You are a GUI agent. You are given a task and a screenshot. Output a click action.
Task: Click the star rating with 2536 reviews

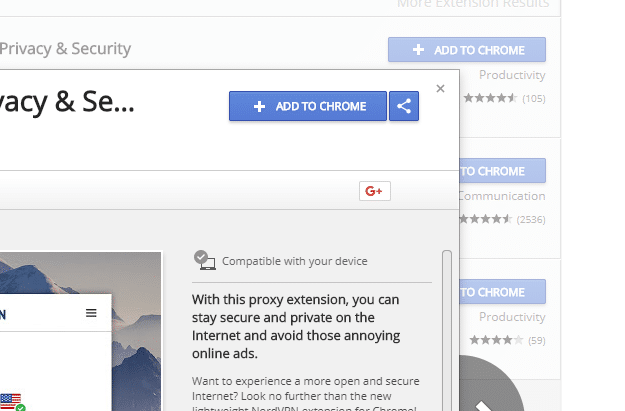point(502,219)
